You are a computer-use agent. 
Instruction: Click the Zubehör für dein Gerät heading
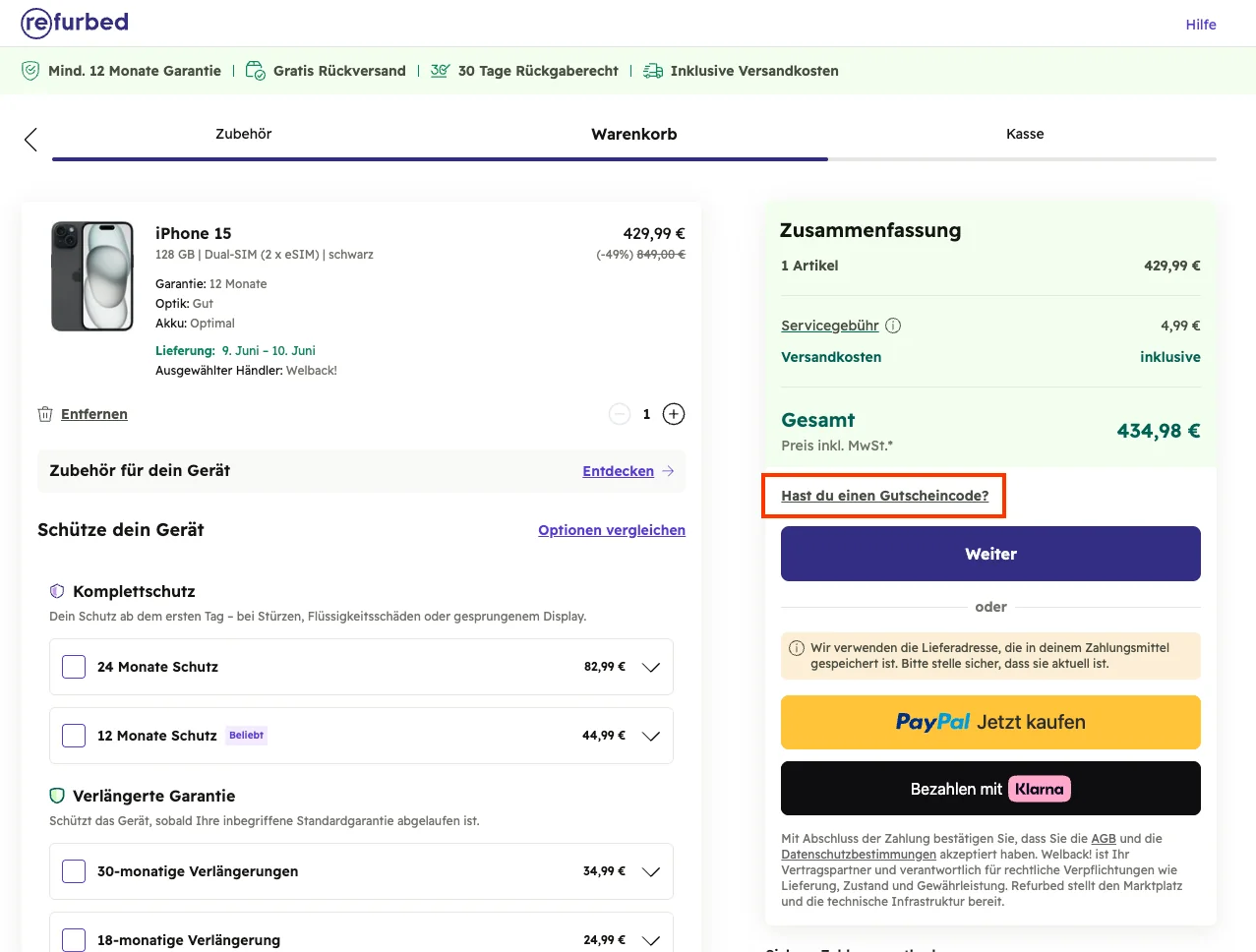[140, 471]
